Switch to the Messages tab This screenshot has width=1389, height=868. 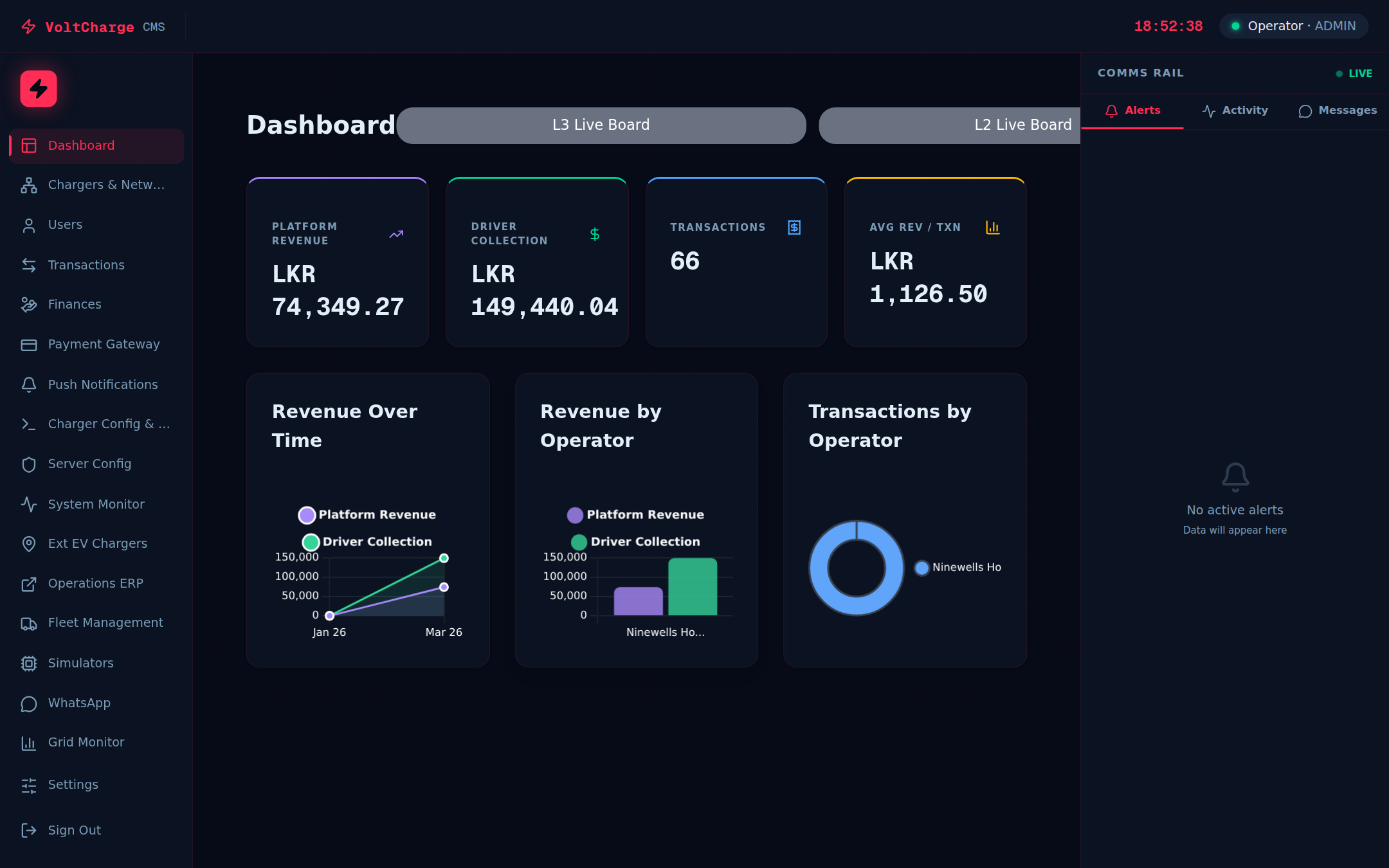click(x=1338, y=110)
